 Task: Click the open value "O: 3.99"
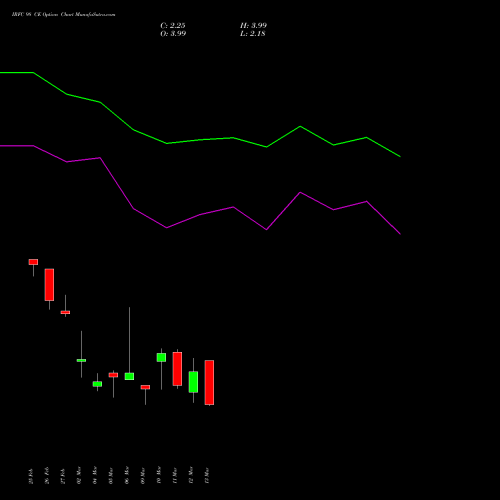(x=173, y=34)
